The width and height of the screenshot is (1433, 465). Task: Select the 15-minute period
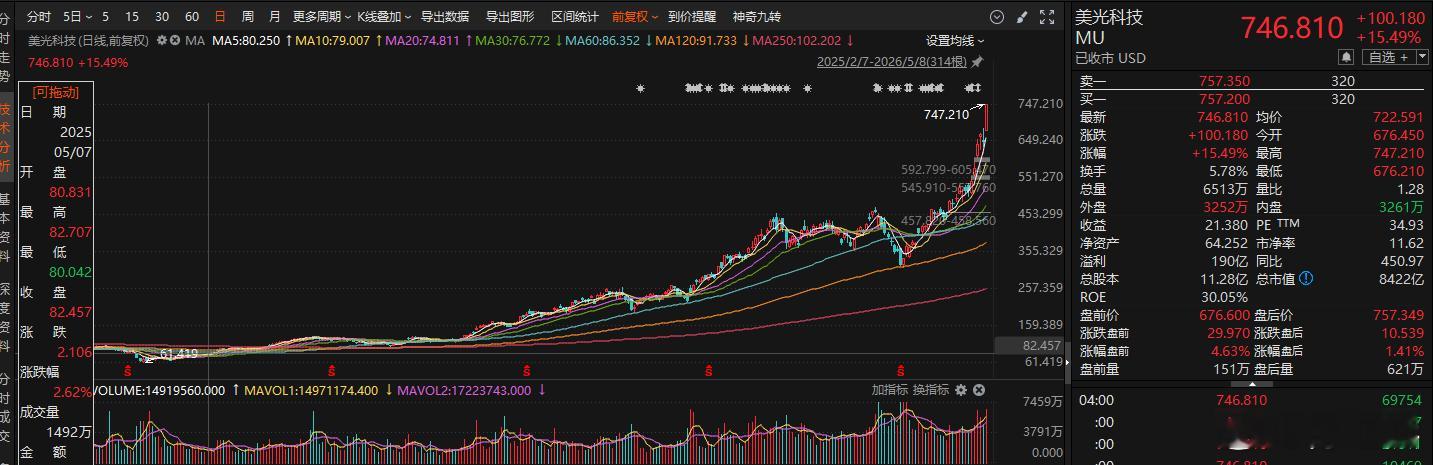click(134, 17)
